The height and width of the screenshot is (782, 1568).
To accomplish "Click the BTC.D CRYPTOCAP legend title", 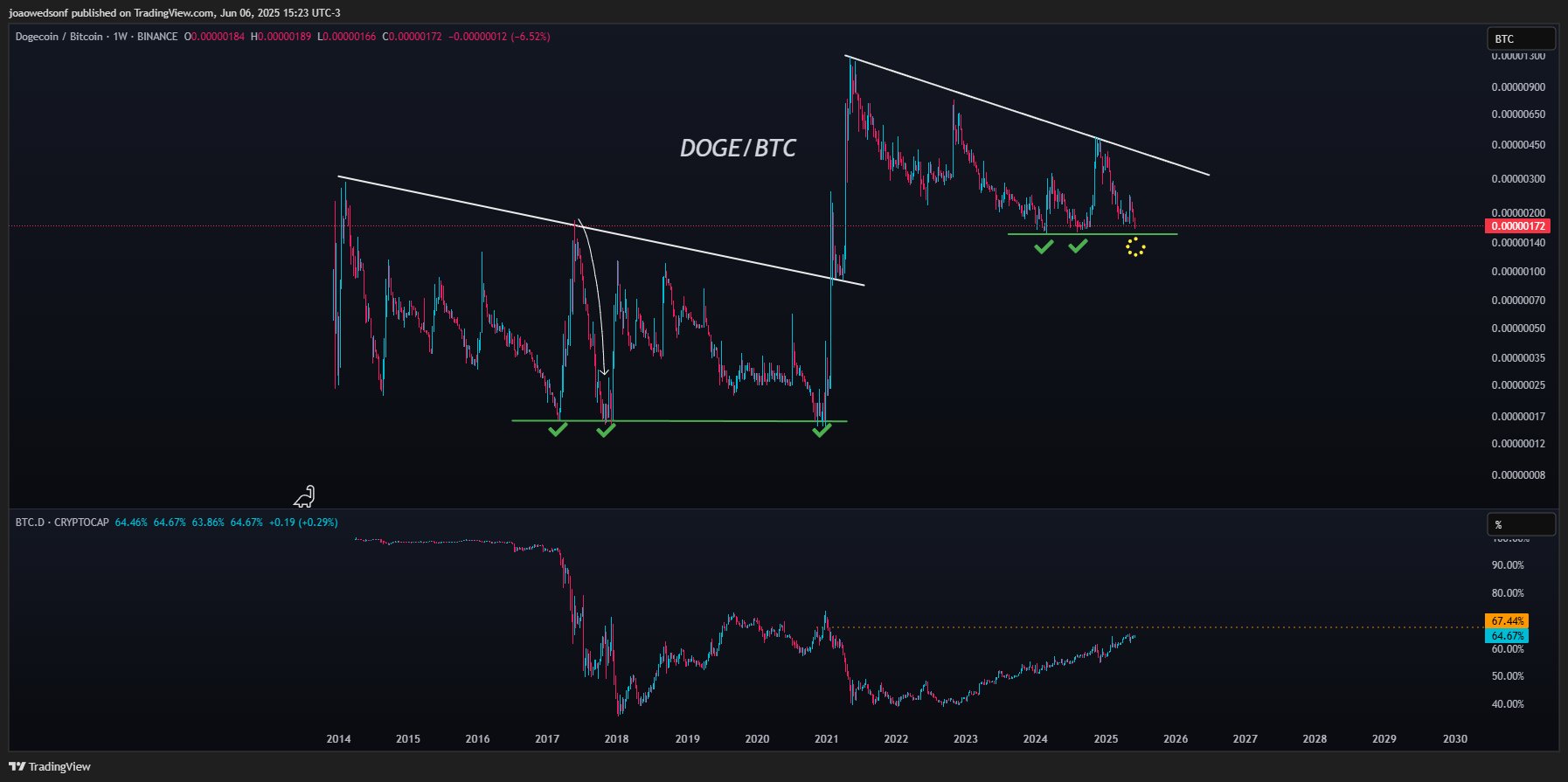I will point(62,522).
